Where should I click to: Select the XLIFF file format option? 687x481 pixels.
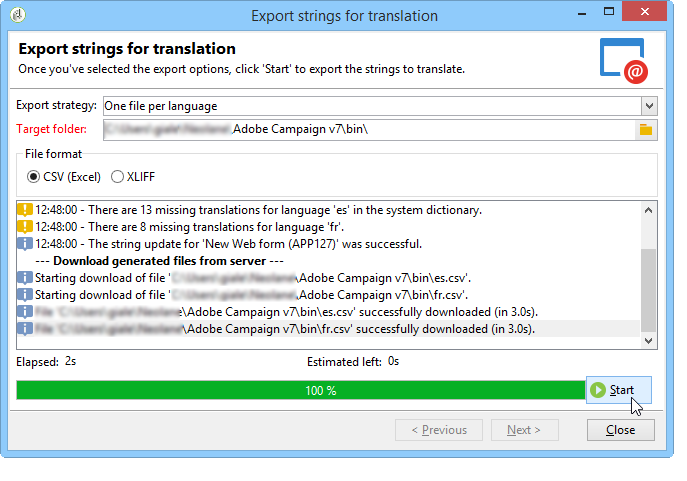[133, 177]
